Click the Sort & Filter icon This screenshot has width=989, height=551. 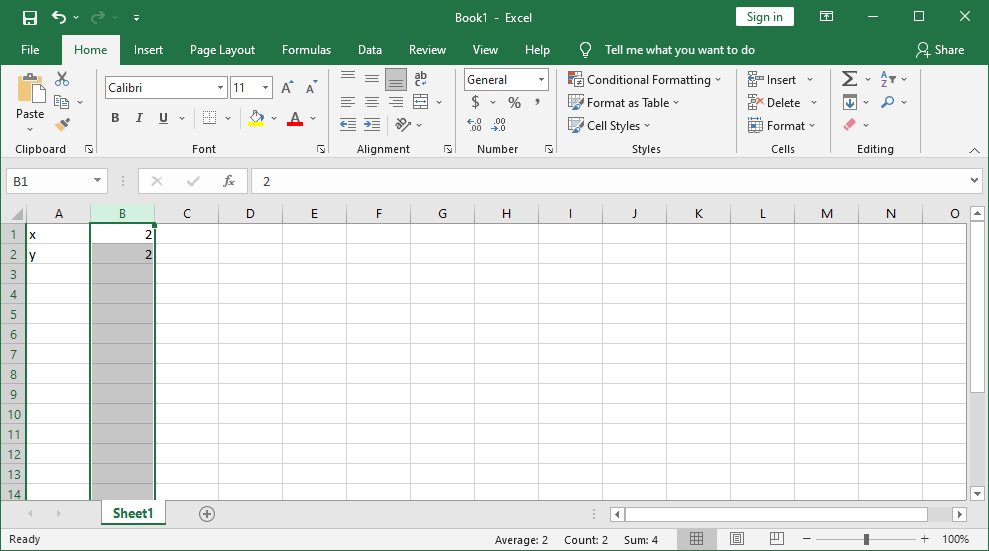(x=888, y=79)
